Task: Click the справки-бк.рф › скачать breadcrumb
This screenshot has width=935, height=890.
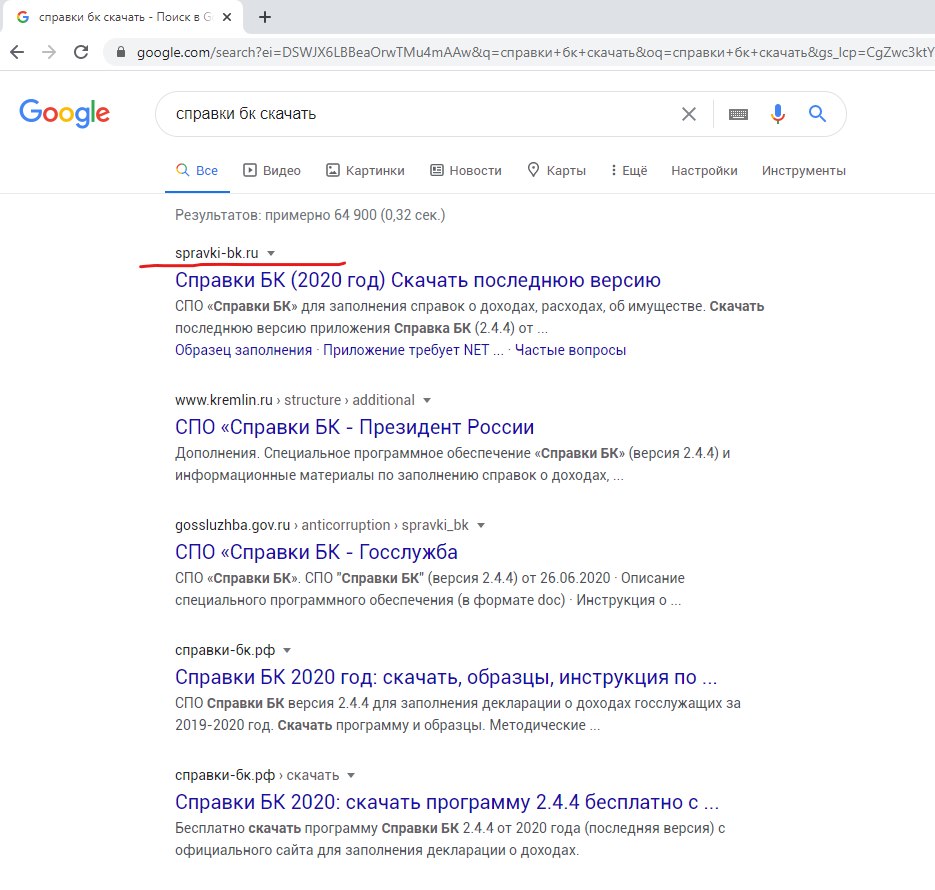Action: coord(256,776)
